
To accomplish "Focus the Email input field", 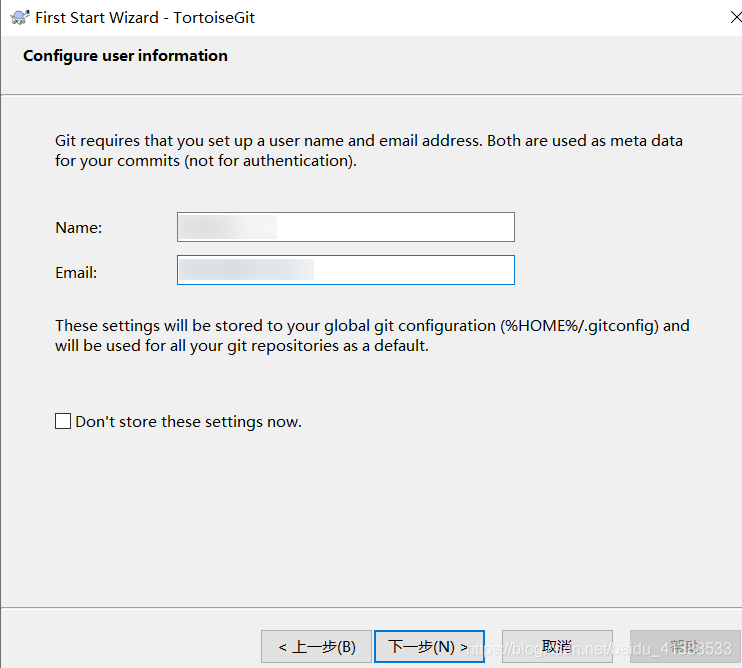I will click(346, 270).
